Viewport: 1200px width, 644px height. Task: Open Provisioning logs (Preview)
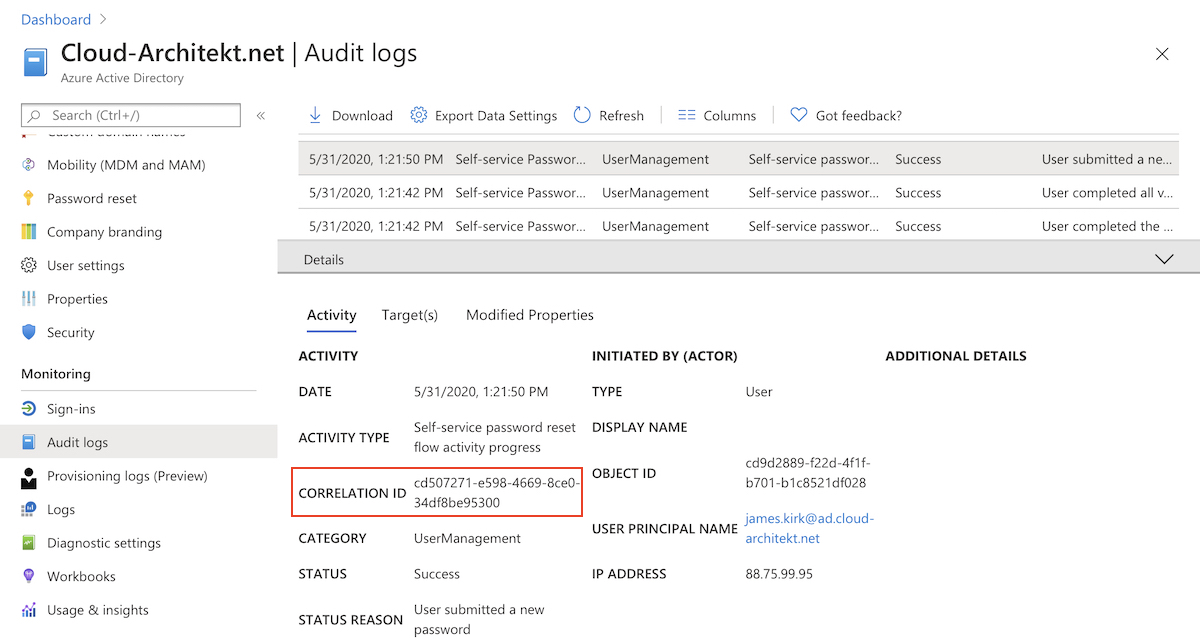pyautogui.click(x=127, y=476)
